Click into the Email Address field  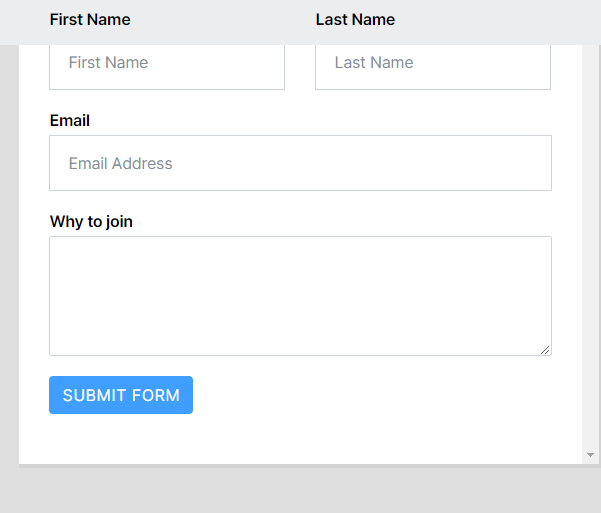tap(300, 163)
